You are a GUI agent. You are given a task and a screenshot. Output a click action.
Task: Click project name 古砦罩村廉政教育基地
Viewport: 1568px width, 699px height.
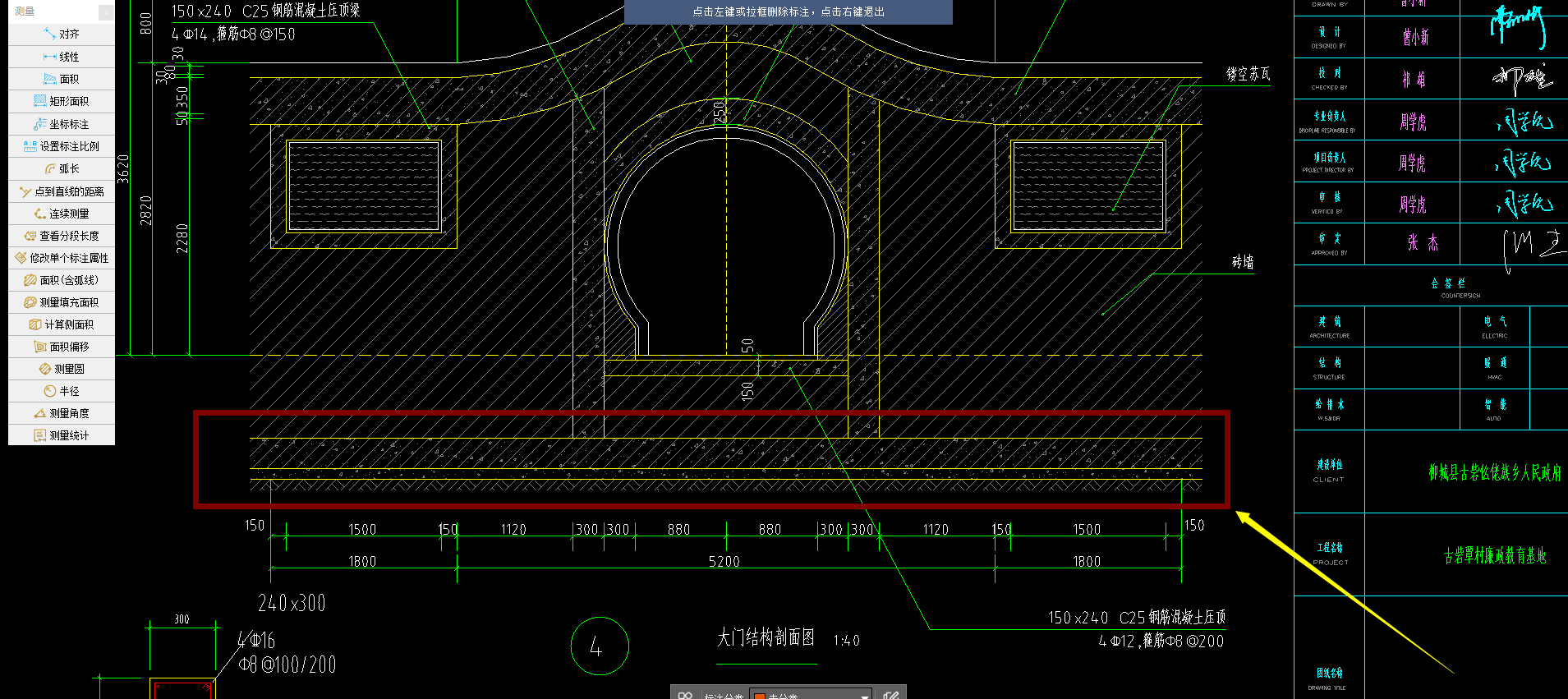pos(1495,556)
